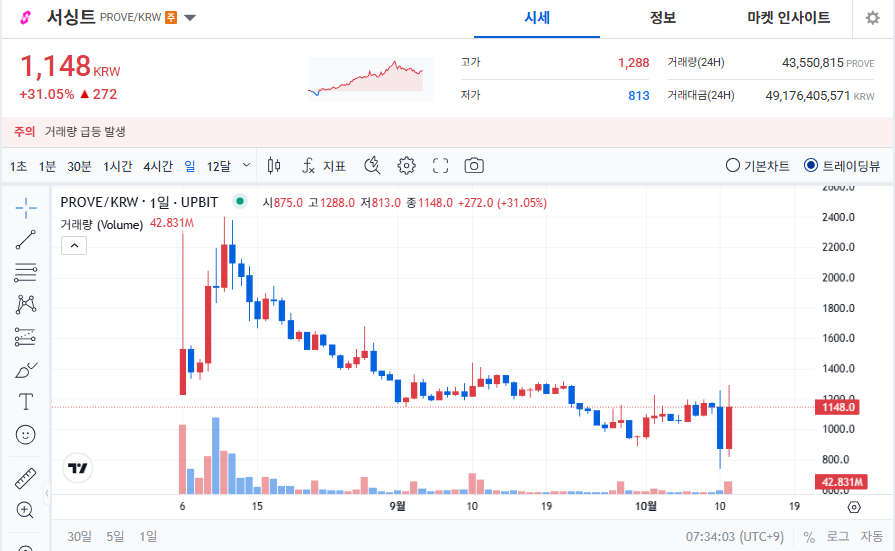Select the 1시간 interval

(118, 166)
